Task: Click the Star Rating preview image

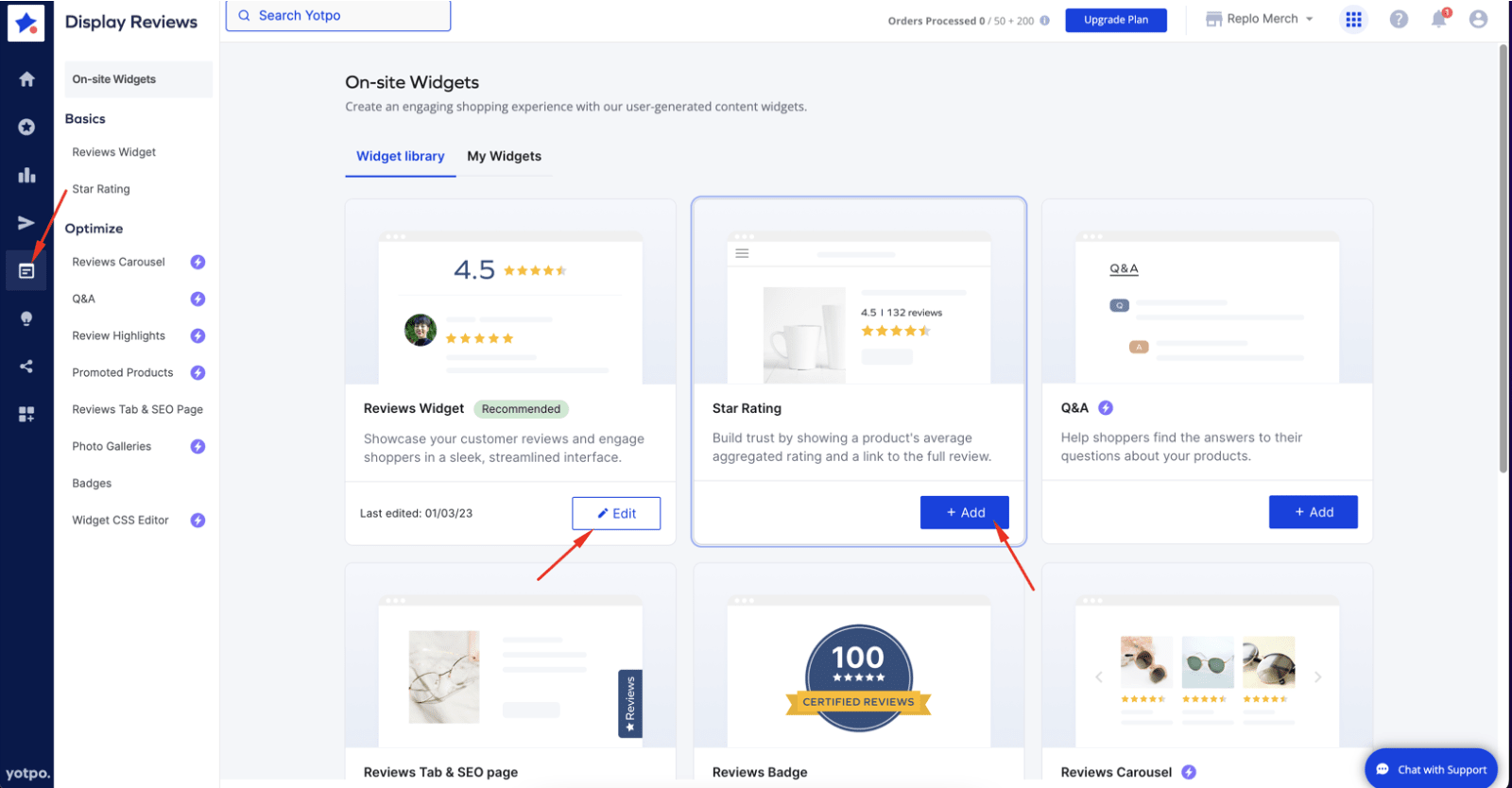Action: [859, 293]
